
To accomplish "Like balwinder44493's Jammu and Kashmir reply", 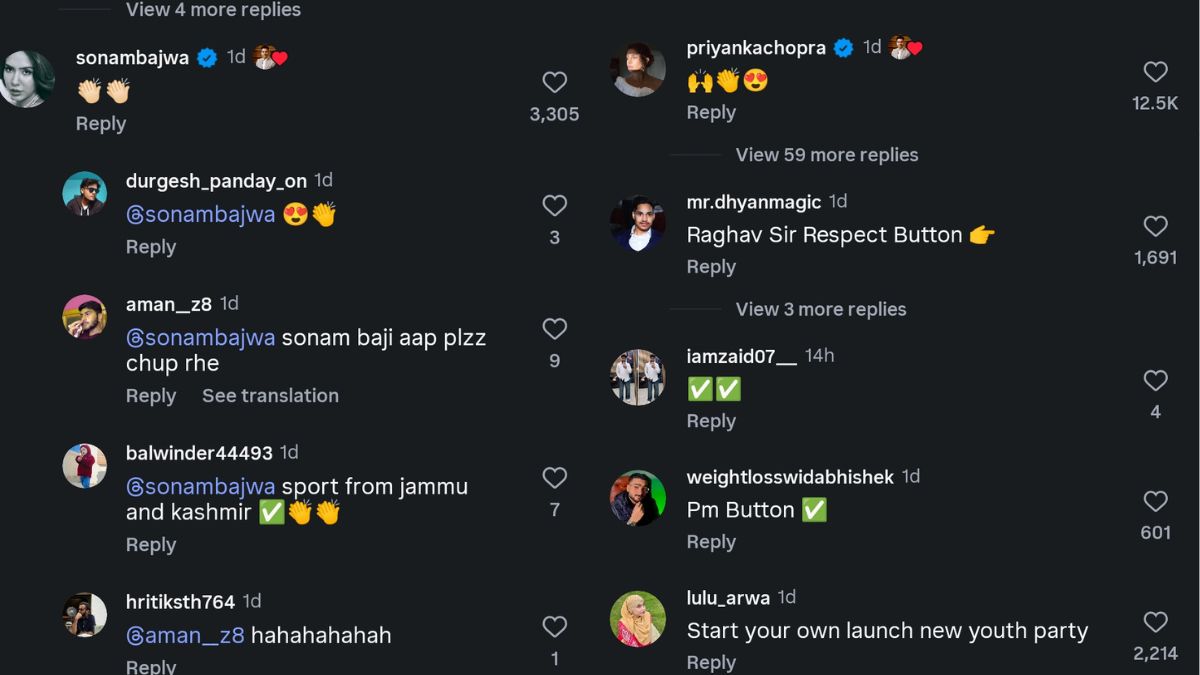I will 554,478.
